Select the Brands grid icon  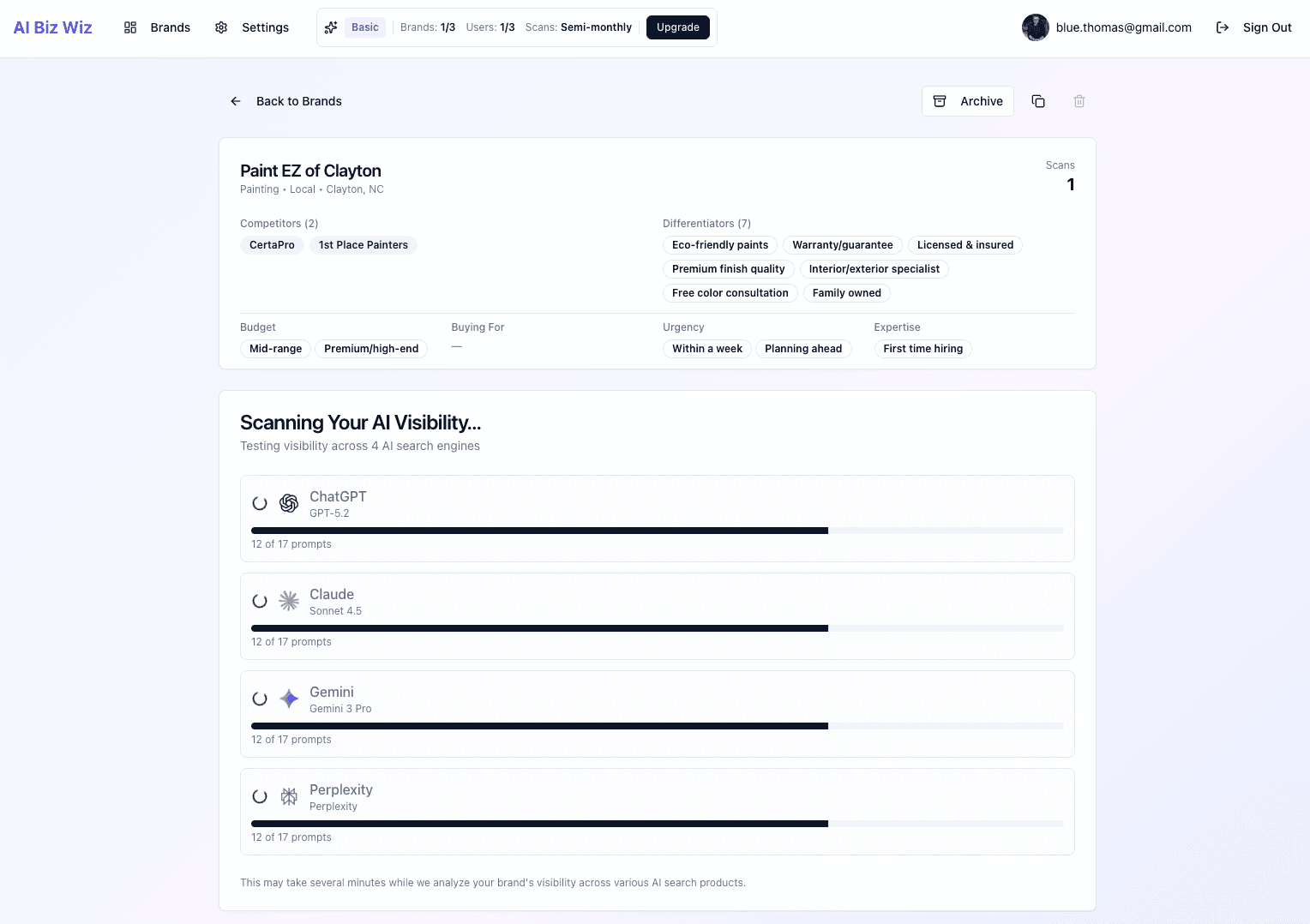point(130,27)
